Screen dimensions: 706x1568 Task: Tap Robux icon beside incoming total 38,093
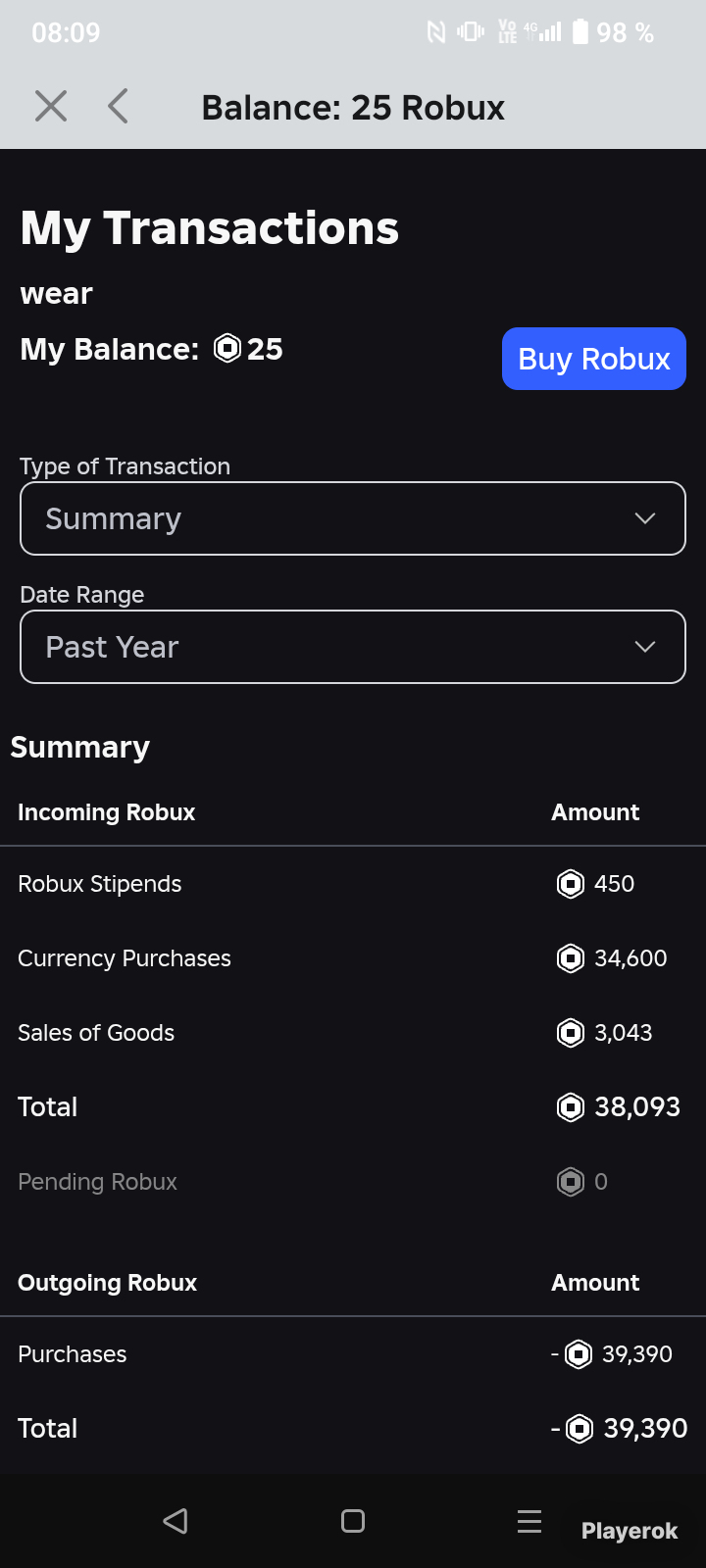[571, 1107]
